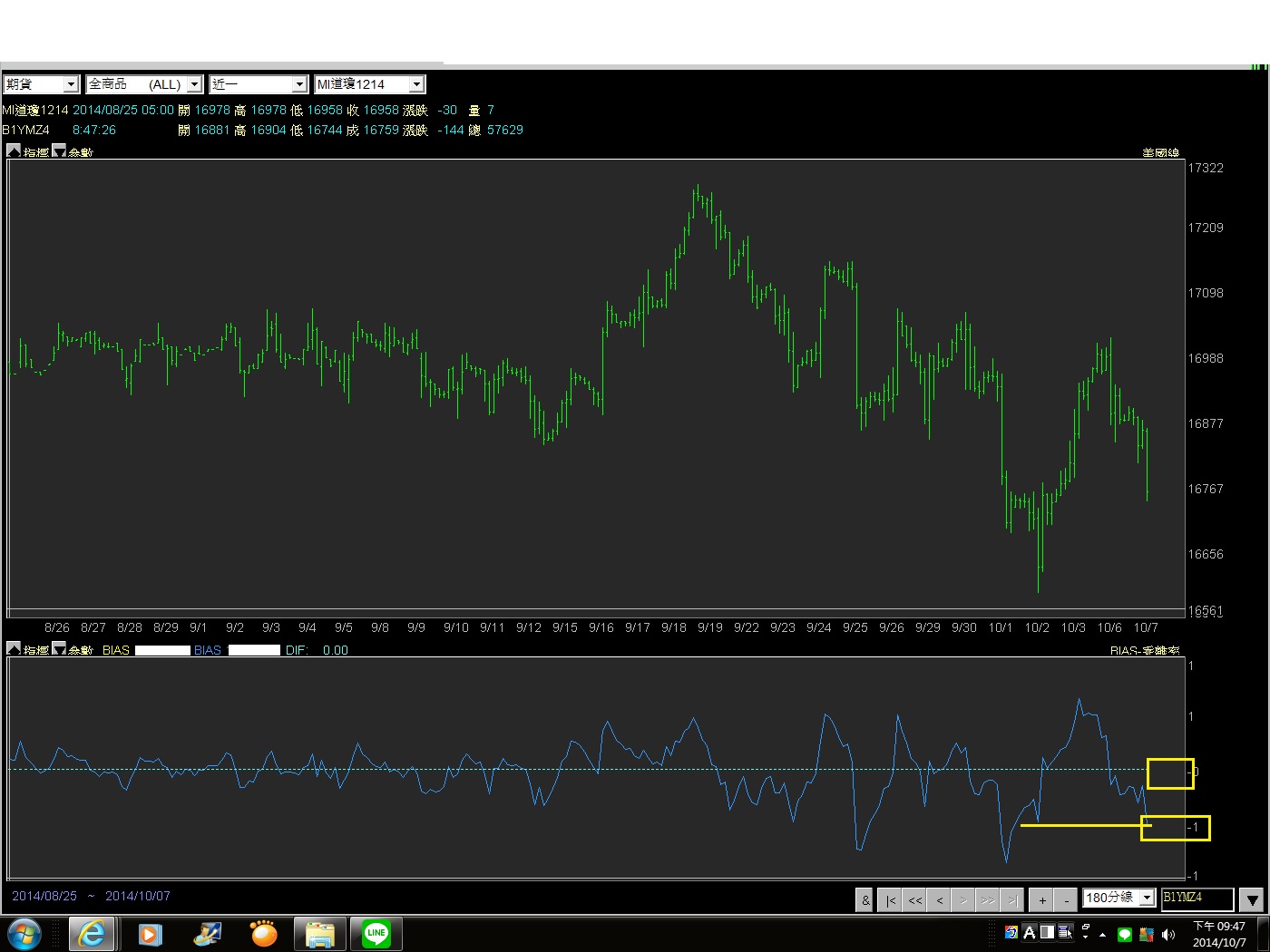Click the language bar restore icon
1270x952 pixels.
(x=1085, y=927)
